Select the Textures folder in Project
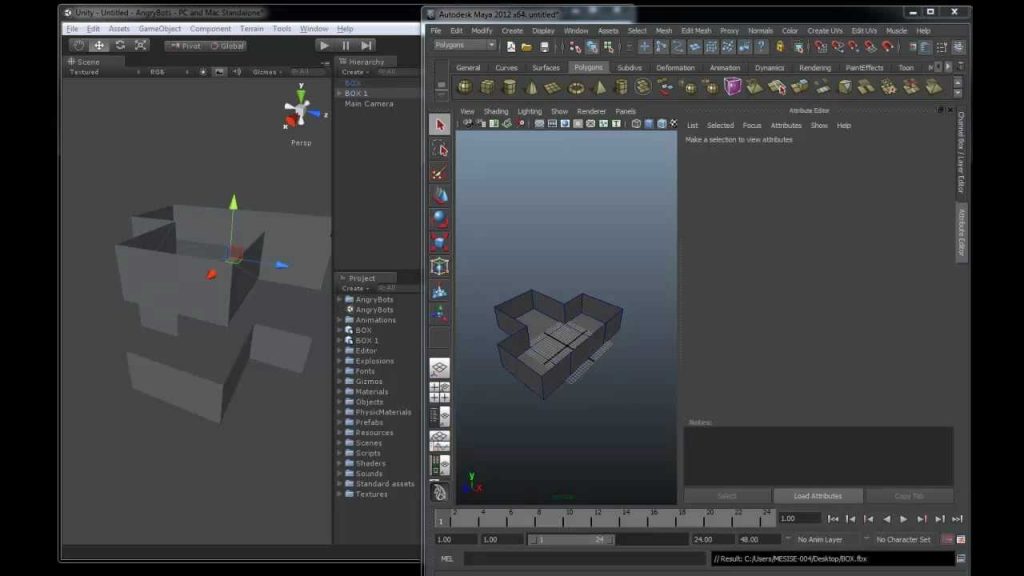1024x576 pixels. [371, 494]
